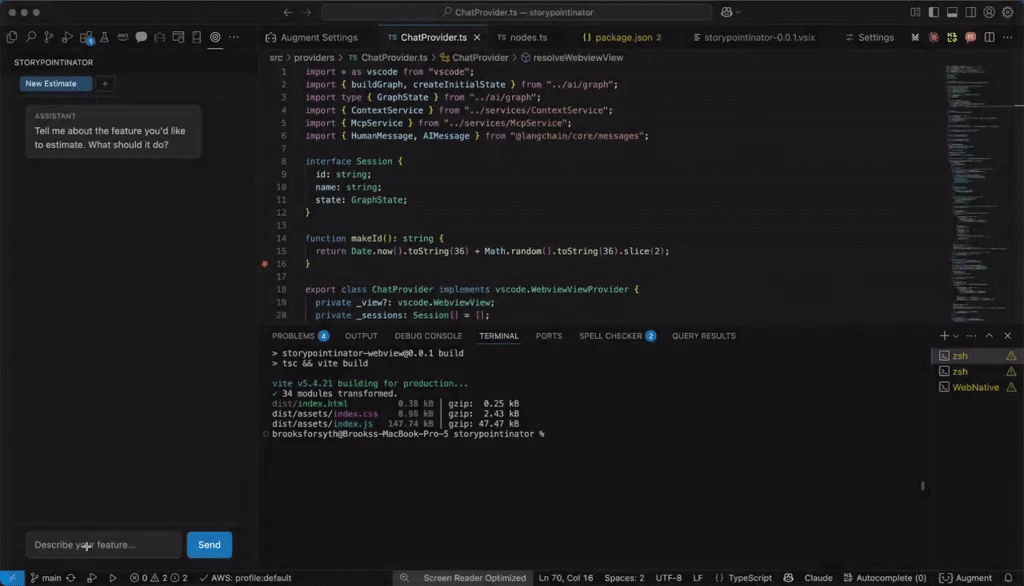Viewport: 1024px width, 586px height.
Task: Open errors and warnings count in status bar
Action: [x=159, y=578]
